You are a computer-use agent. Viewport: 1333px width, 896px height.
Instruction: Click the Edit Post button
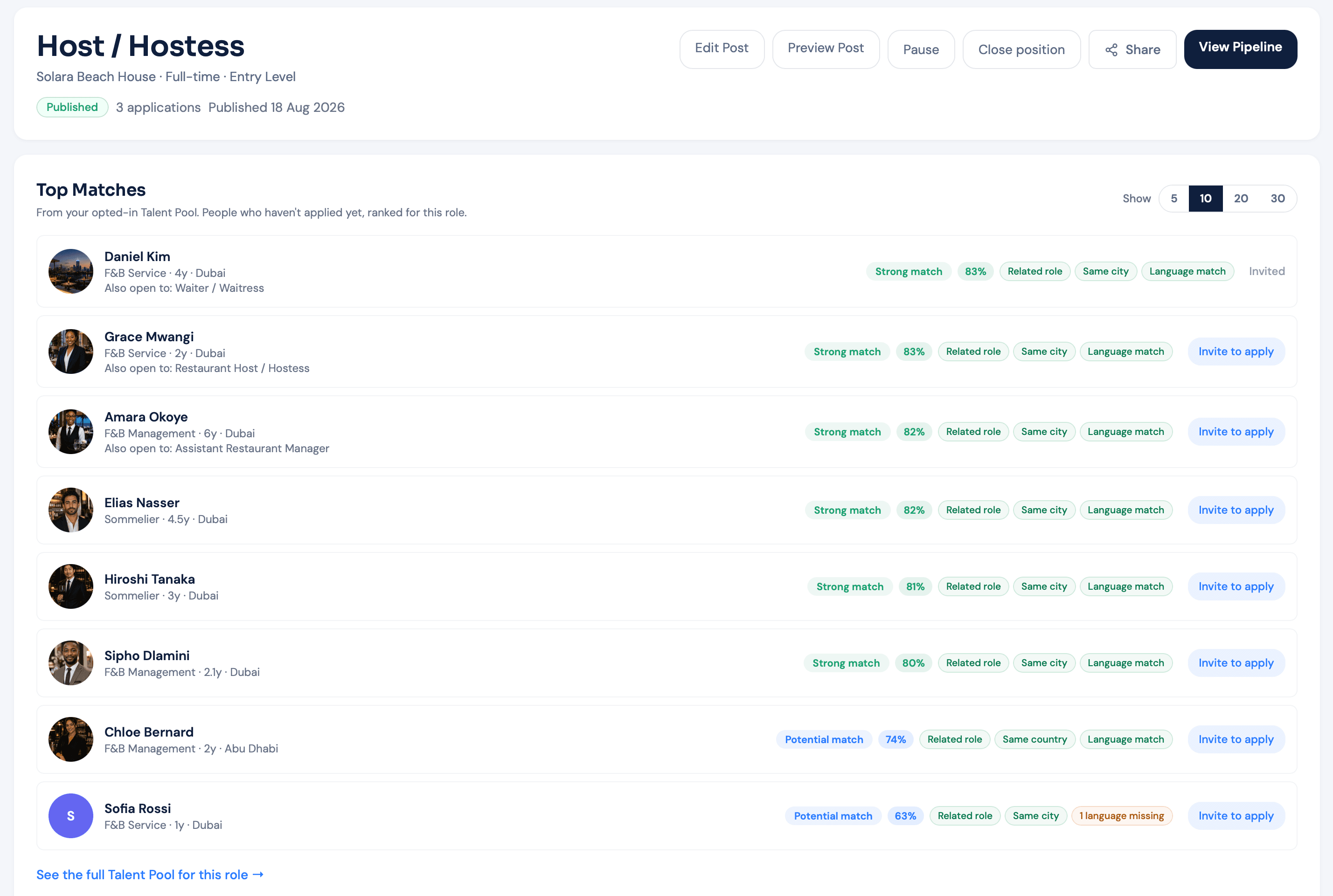tap(722, 50)
